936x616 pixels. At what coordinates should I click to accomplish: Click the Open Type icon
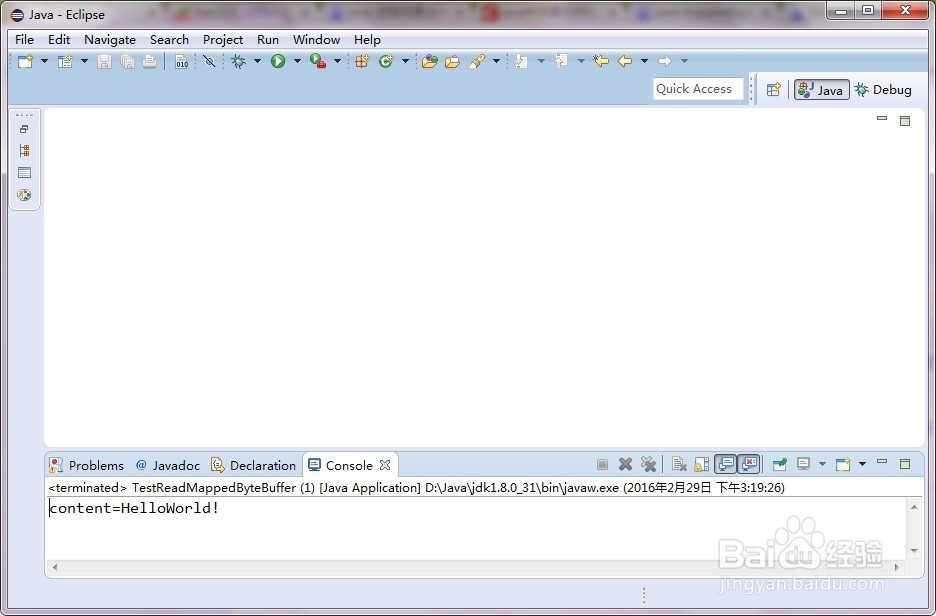pyautogui.click(x=430, y=61)
